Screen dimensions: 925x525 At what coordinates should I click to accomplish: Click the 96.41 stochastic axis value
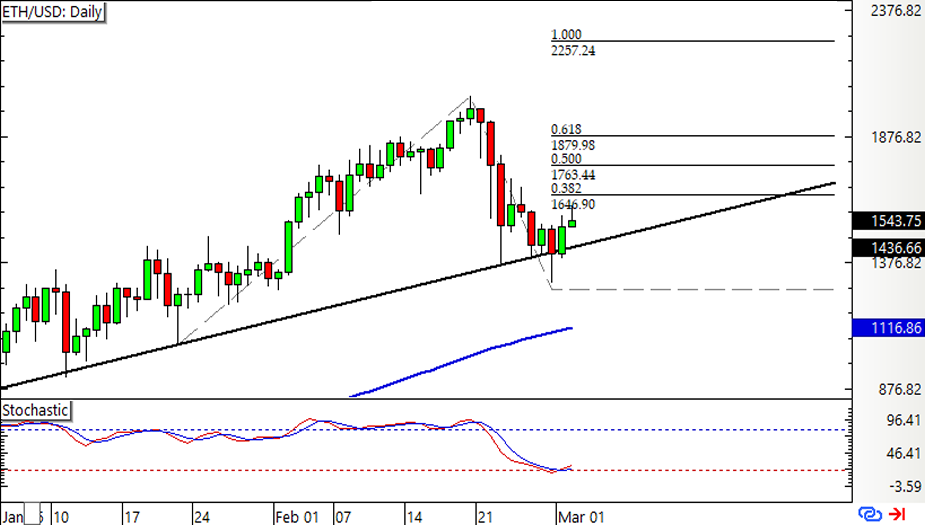pos(903,420)
